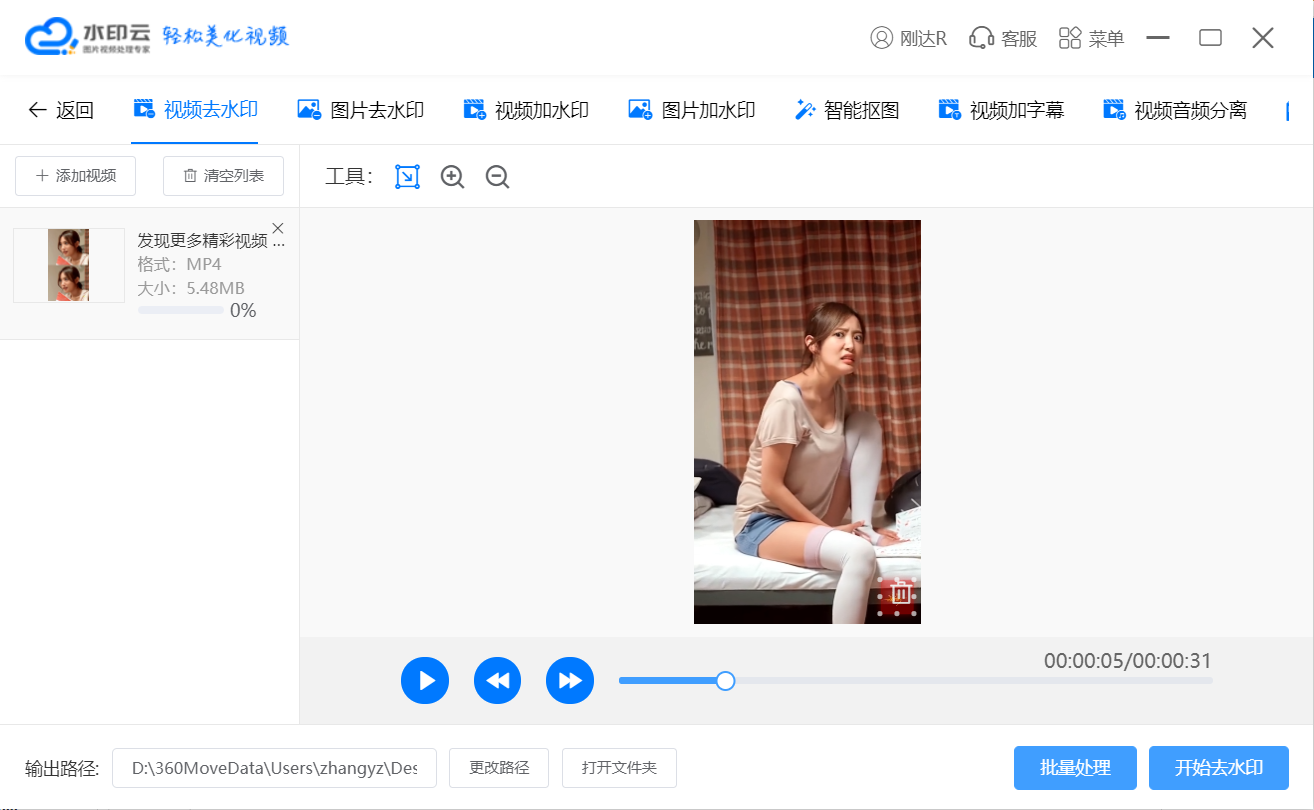Switch to the 图片去水印 tab

pos(361,110)
